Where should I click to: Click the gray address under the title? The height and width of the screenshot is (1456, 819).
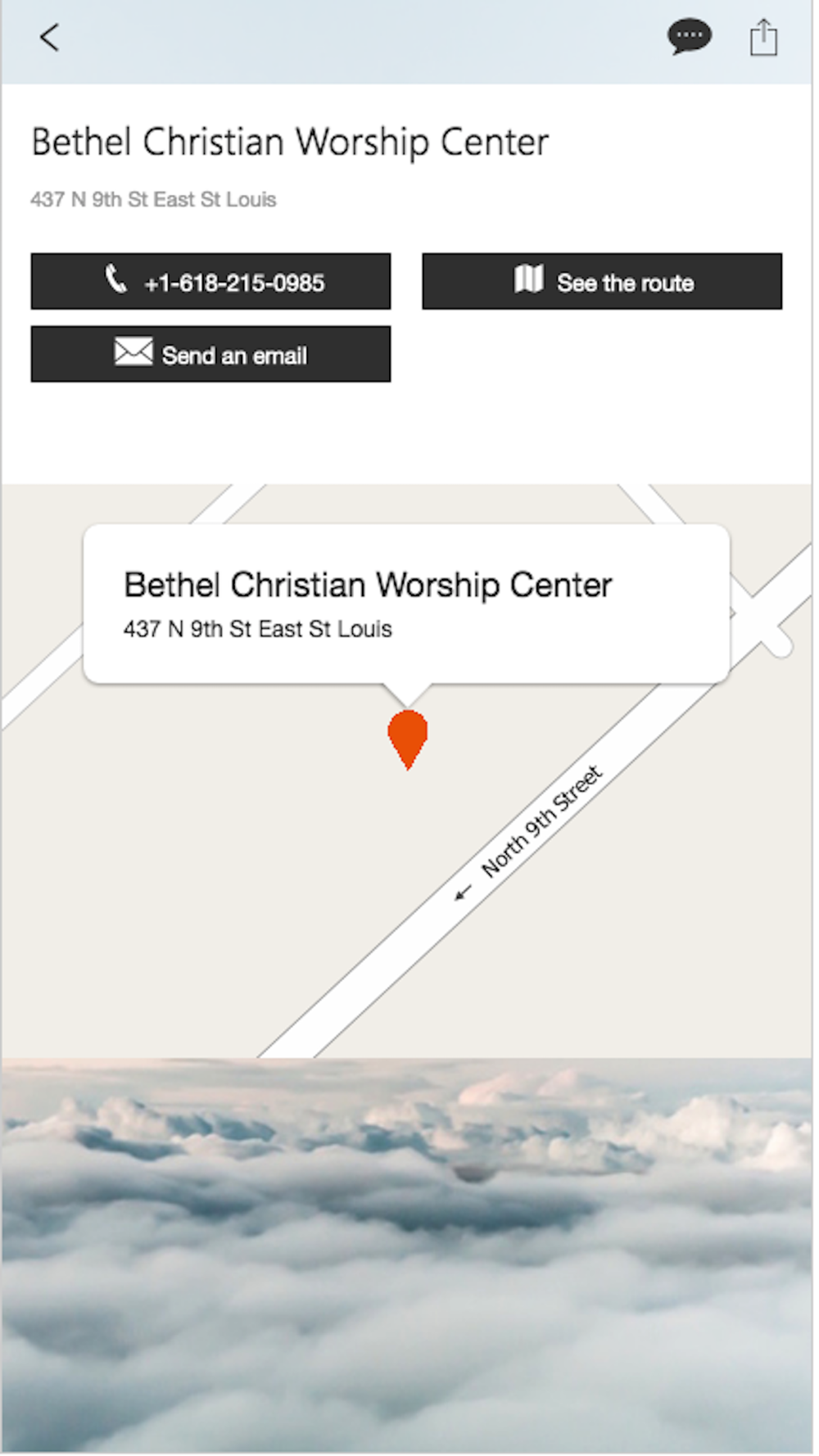(153, 200)
